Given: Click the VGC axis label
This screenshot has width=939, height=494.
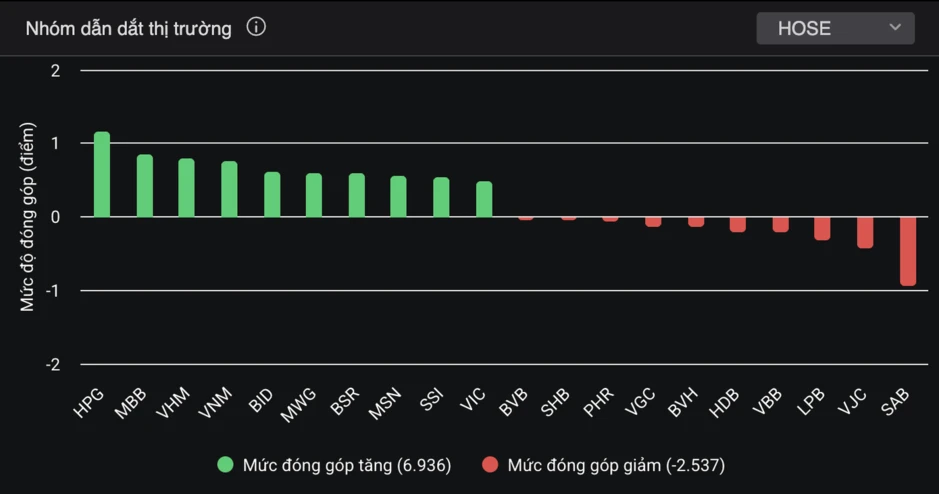Looking at the screenshot, I should coord(640,402).
